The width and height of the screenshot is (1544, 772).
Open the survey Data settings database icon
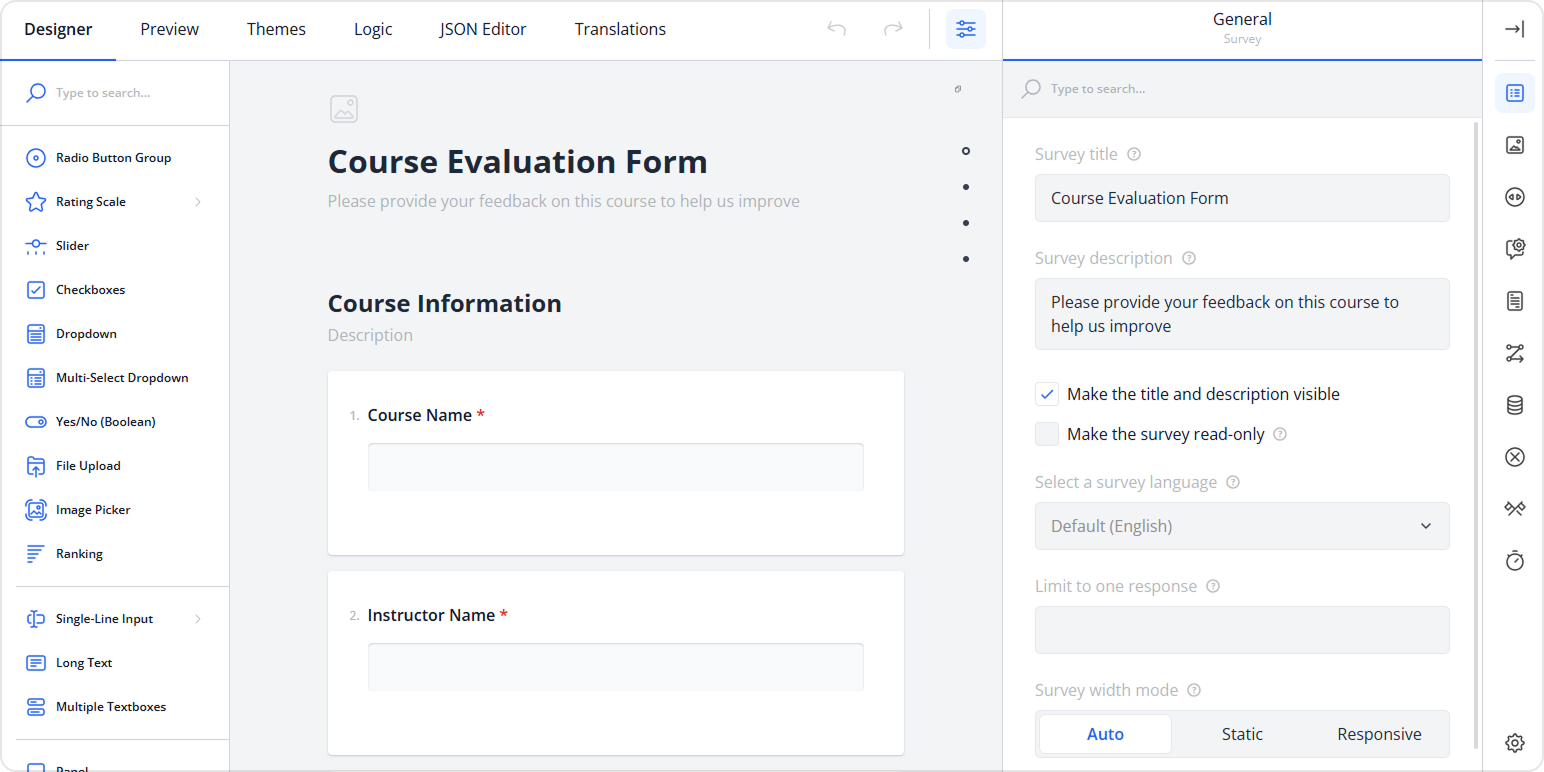(x=1514, y=405)
